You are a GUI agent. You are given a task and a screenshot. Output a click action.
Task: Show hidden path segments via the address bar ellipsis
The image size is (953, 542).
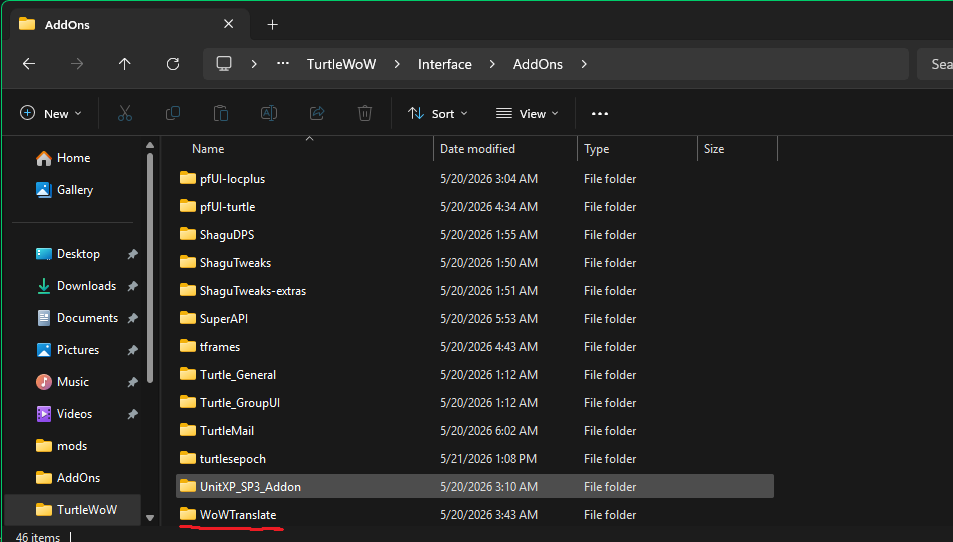[283, 64]
